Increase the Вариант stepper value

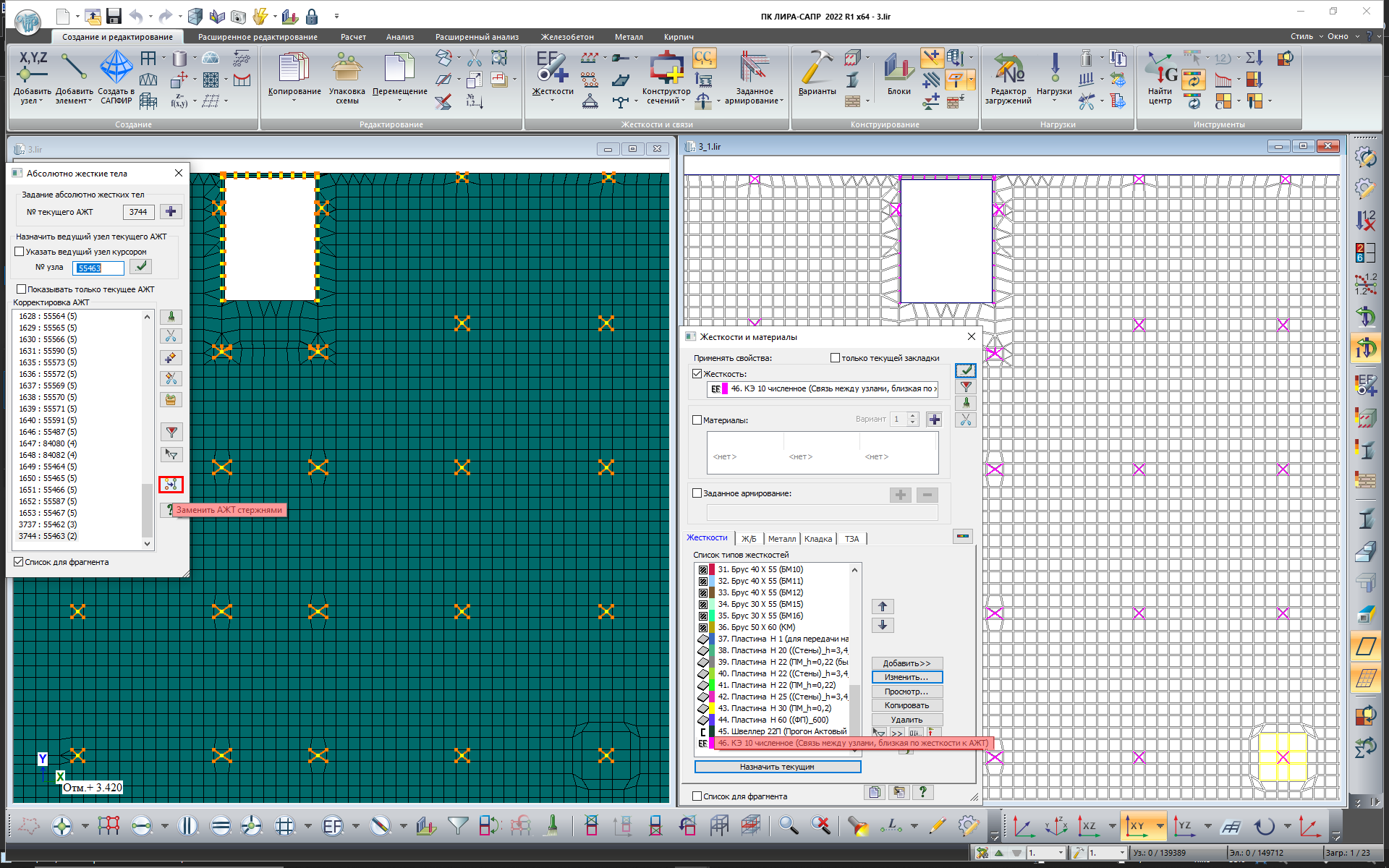tap(913, 416)
